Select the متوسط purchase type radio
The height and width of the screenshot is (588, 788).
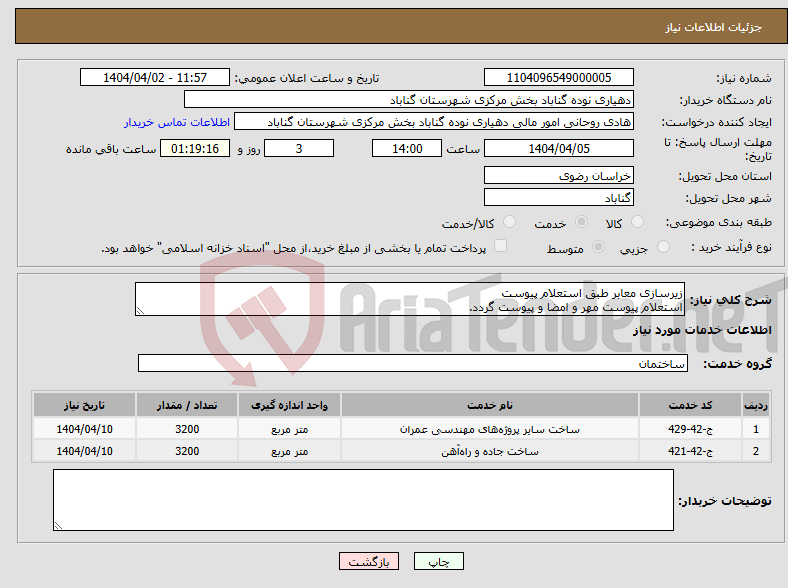(599, 246)
